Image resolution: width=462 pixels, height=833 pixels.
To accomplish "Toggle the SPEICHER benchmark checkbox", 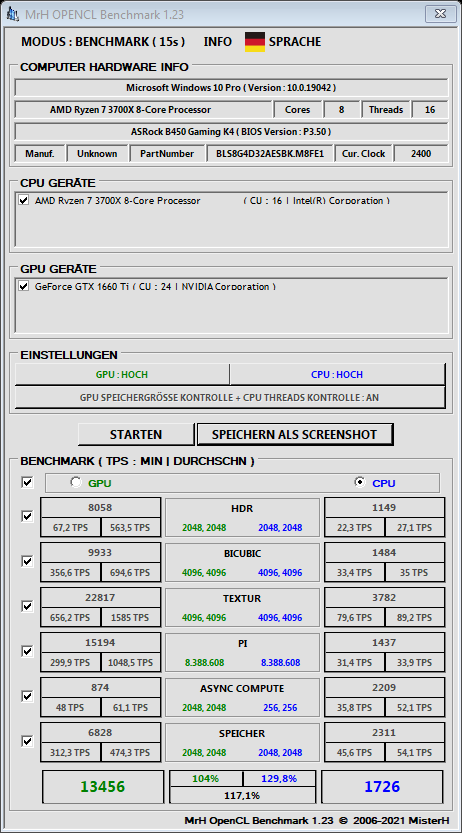I will tap(27, 741).
